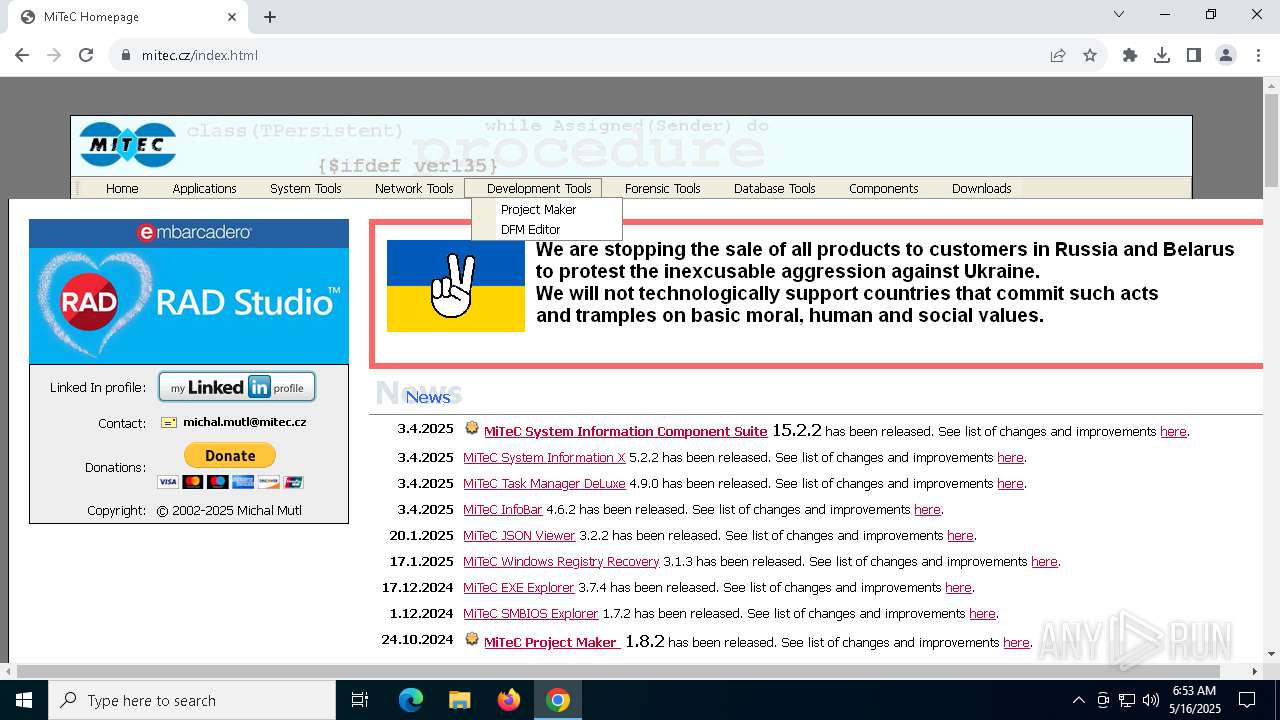The width and height of the screenshot is (1280, 720).
Task: Click 'here' for InfoBar 4.6.2 changes
Action: pyautogui.click(x=927, y=509)
